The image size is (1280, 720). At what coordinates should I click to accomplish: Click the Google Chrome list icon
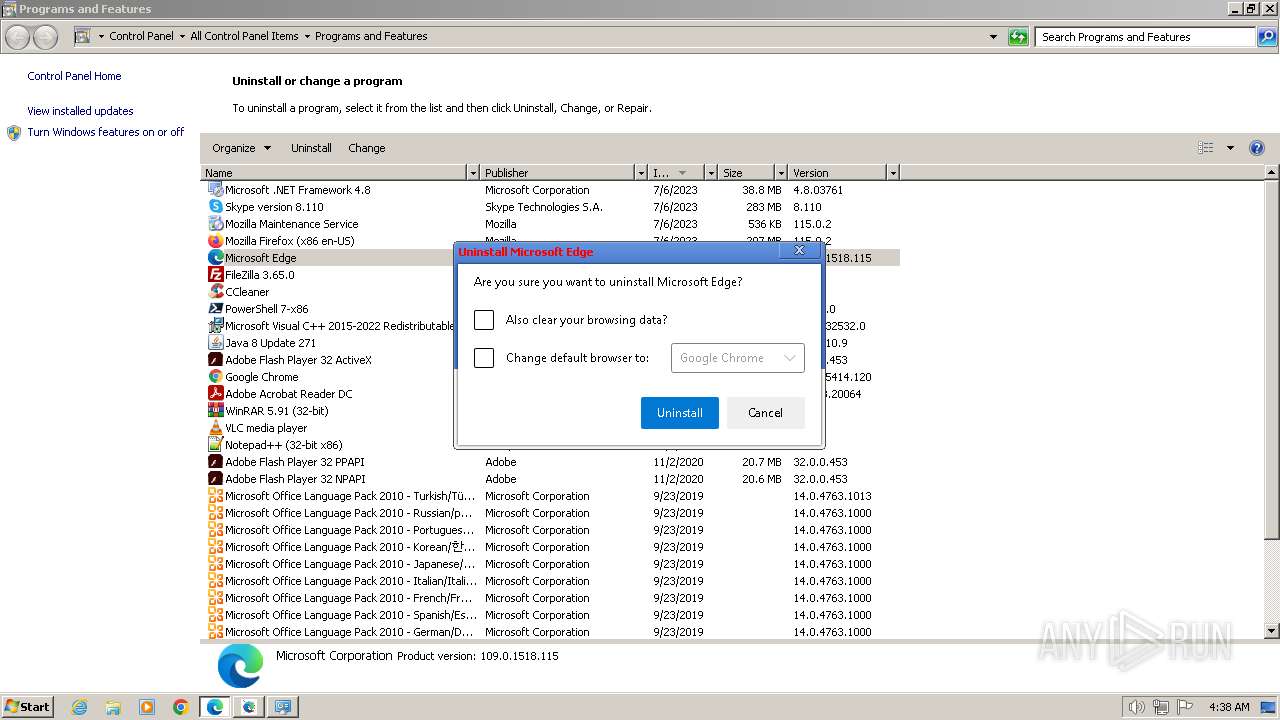pyautogui.click(x=215, y=377)
